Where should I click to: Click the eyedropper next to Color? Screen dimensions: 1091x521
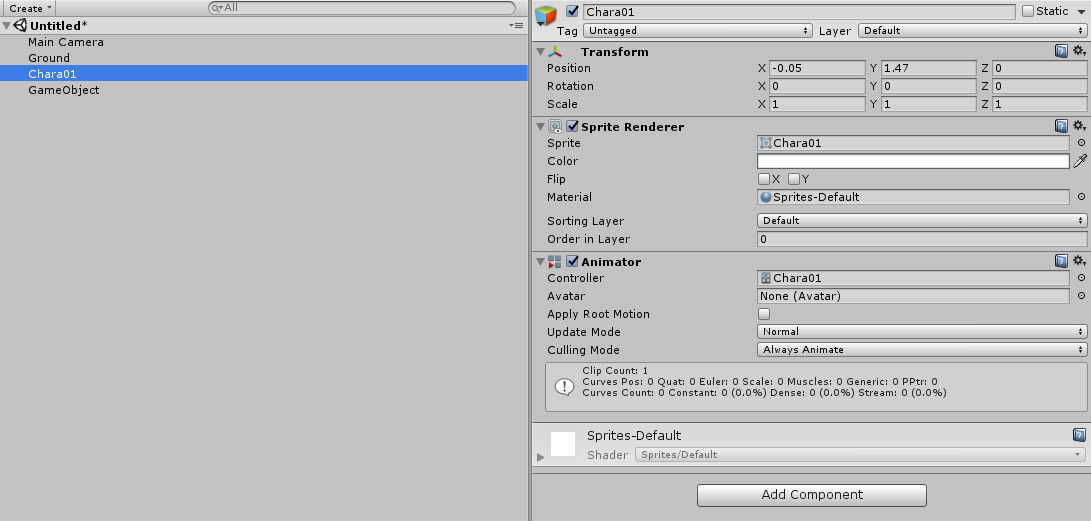pos(1080,161)
